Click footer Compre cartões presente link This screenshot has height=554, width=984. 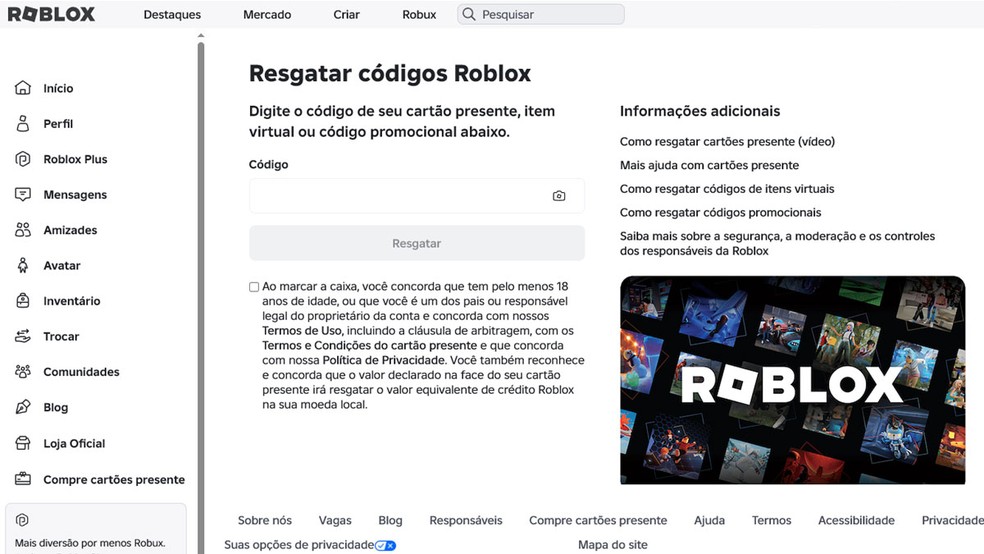598,520
